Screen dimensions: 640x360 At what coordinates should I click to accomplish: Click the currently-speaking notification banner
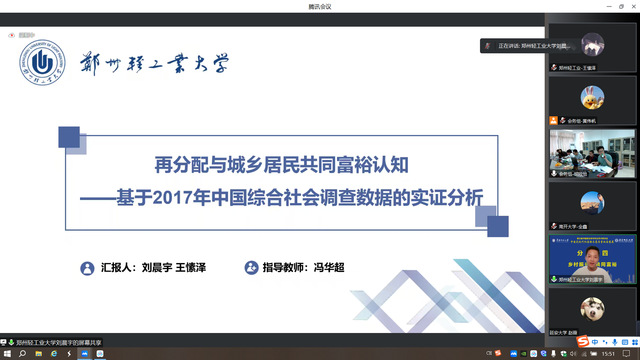point(527,46)
